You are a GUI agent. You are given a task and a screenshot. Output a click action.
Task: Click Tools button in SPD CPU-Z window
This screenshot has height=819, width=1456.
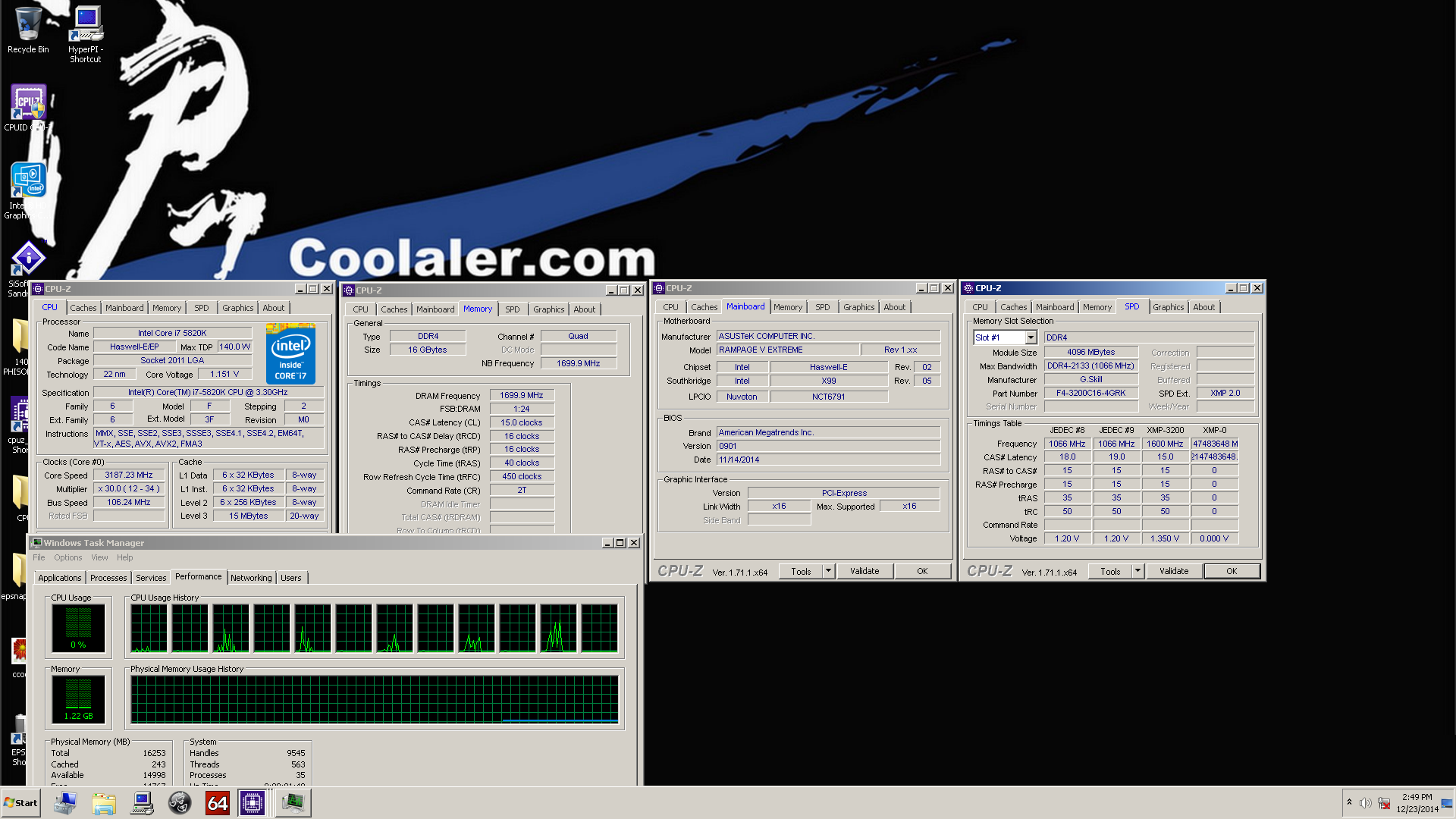[x=1110, y=571]
